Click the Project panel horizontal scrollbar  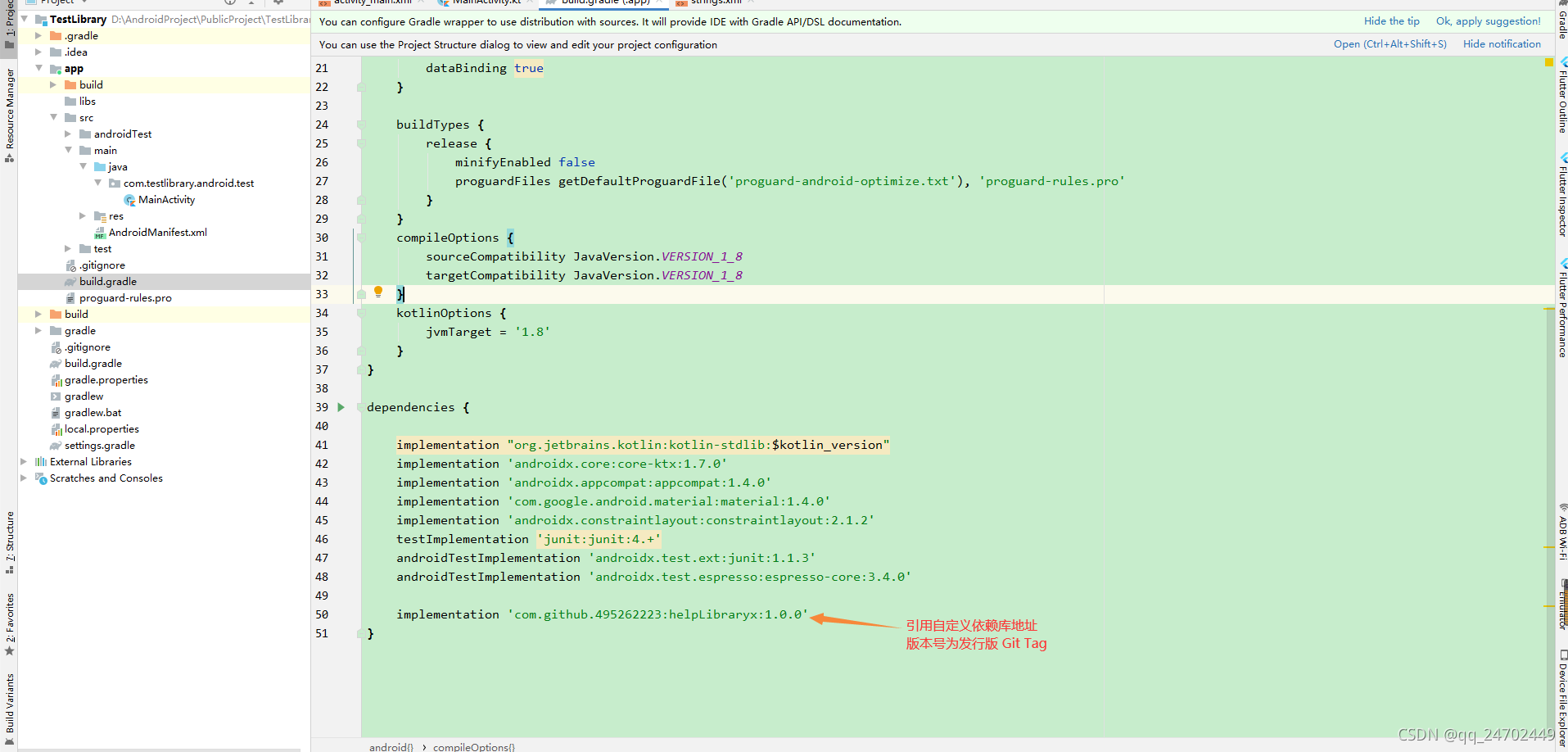159,749
